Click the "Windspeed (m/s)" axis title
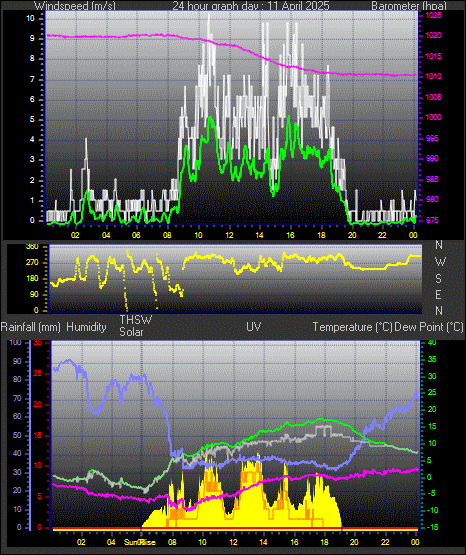This screenshot has width=466, height=555. point(75,6)
